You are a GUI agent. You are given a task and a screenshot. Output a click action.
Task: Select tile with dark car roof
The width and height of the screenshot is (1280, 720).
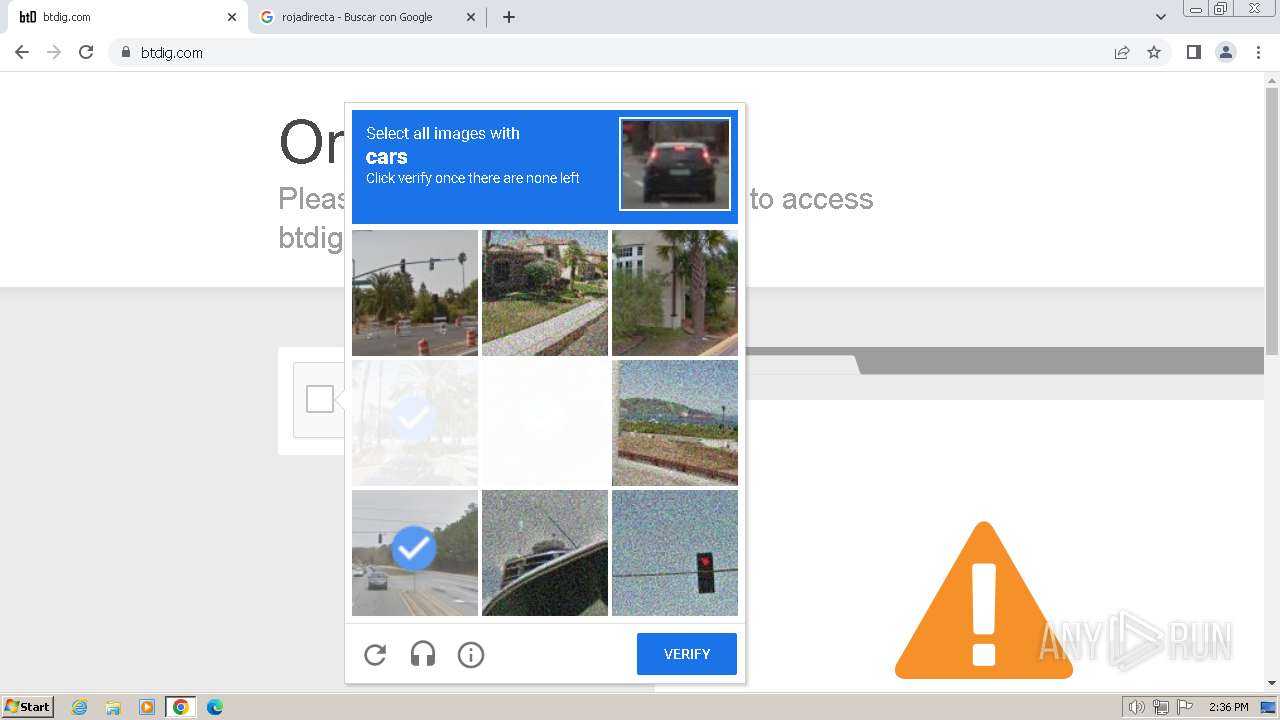pyautogui.click(x=545, y=553)
